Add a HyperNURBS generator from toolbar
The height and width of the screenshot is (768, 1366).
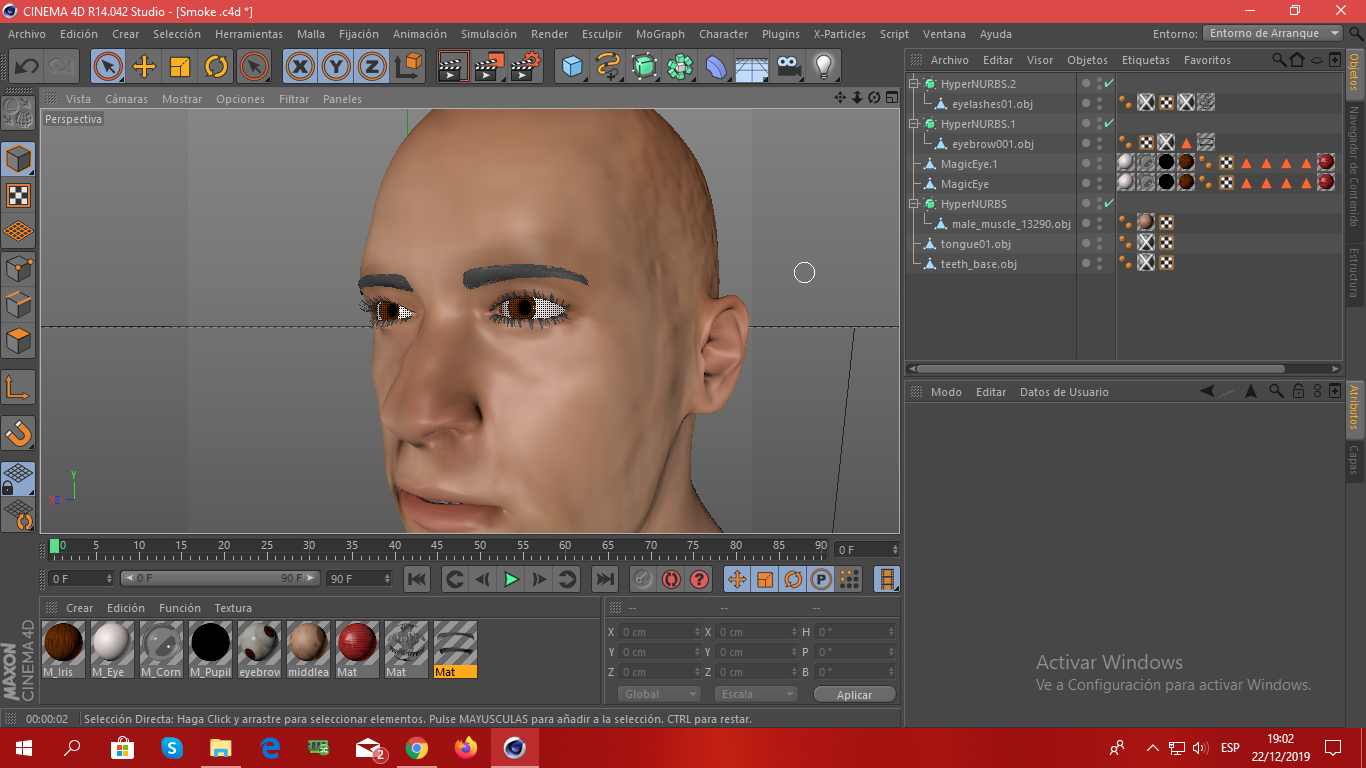click(x=645, y=67)
